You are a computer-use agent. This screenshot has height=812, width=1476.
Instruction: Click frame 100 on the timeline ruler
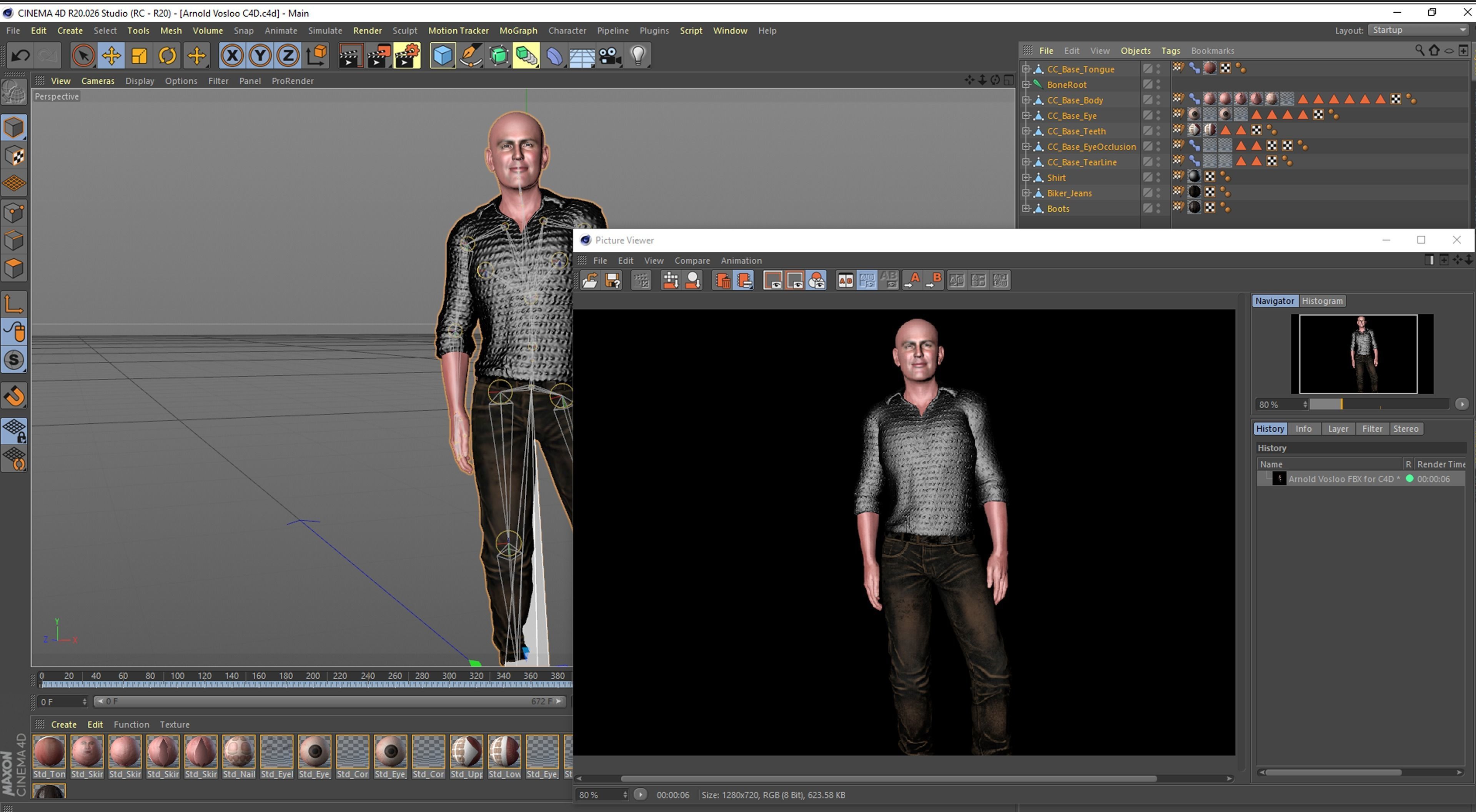177,676
